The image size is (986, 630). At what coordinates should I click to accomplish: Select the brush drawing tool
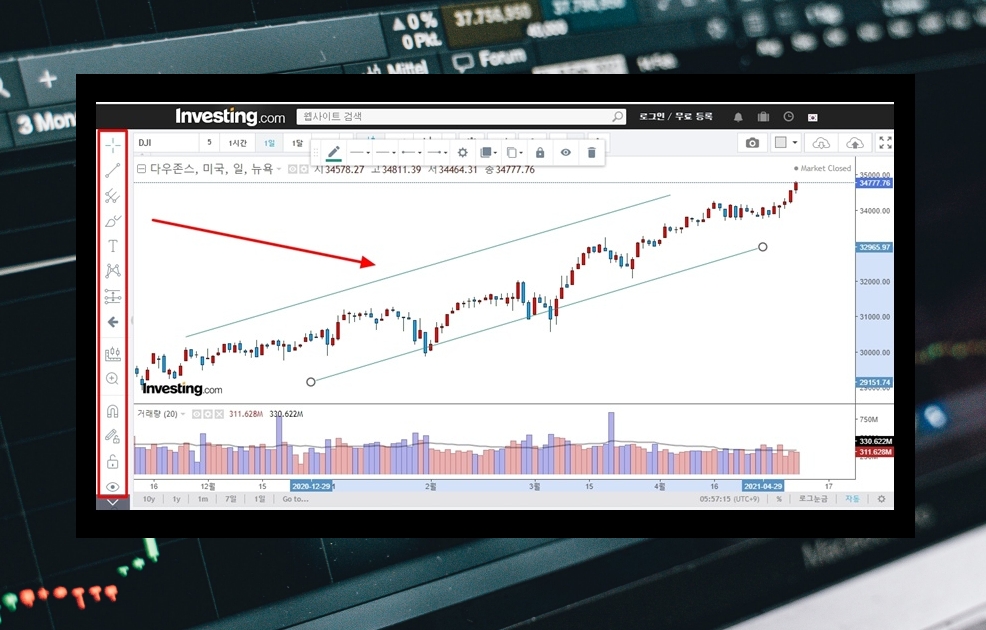113,221
